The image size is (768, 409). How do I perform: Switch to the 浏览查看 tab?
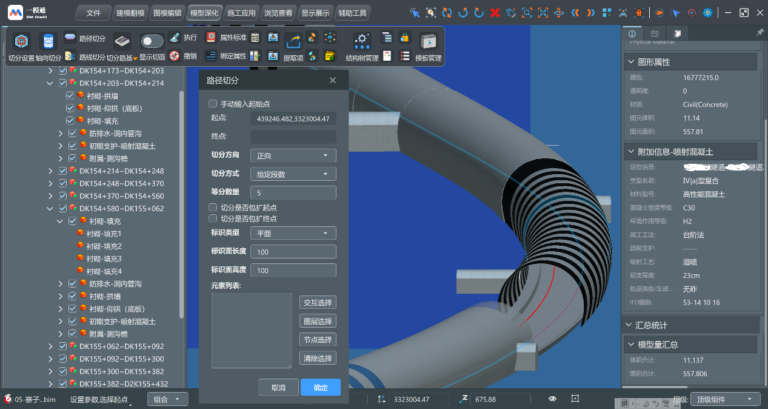click(278, 13)
